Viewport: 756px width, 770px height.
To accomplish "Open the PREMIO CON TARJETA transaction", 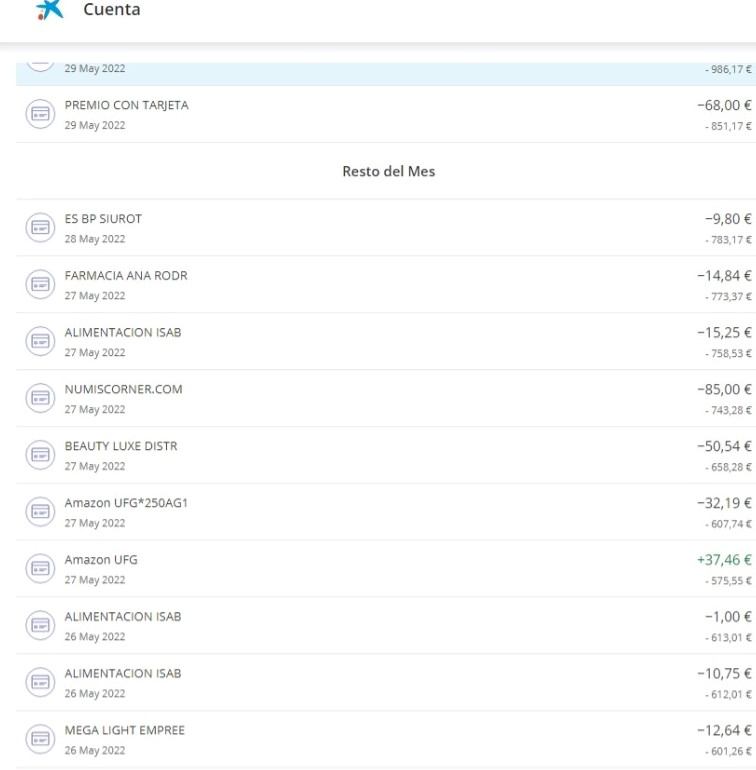I will point(126,105).
